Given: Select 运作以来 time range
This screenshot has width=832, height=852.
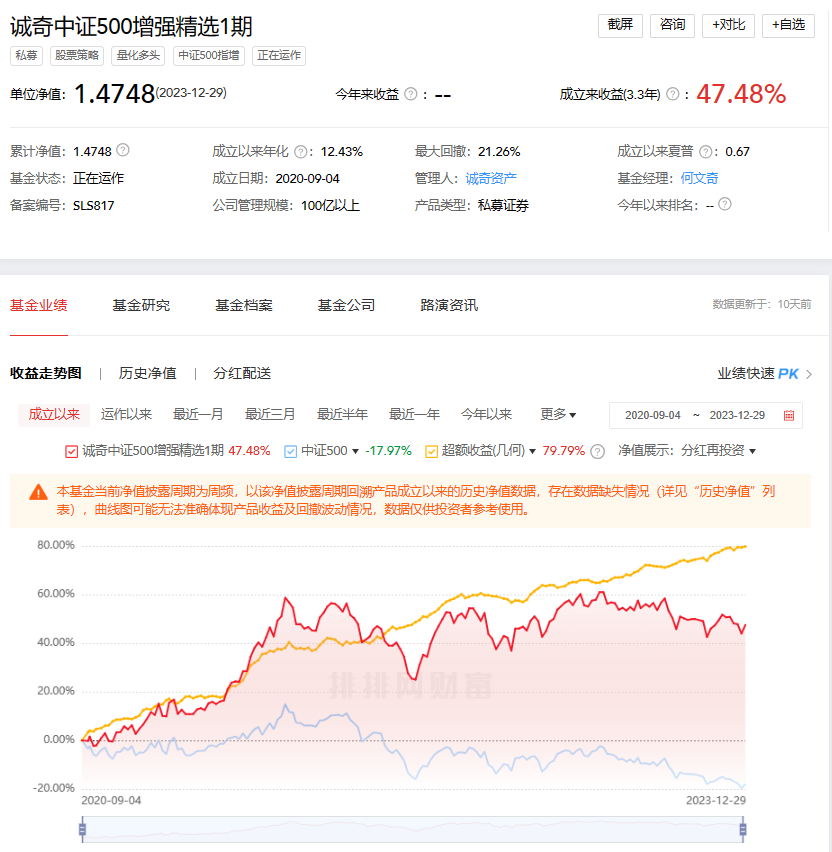Looking at the screenshot, I should click(126, 415).
